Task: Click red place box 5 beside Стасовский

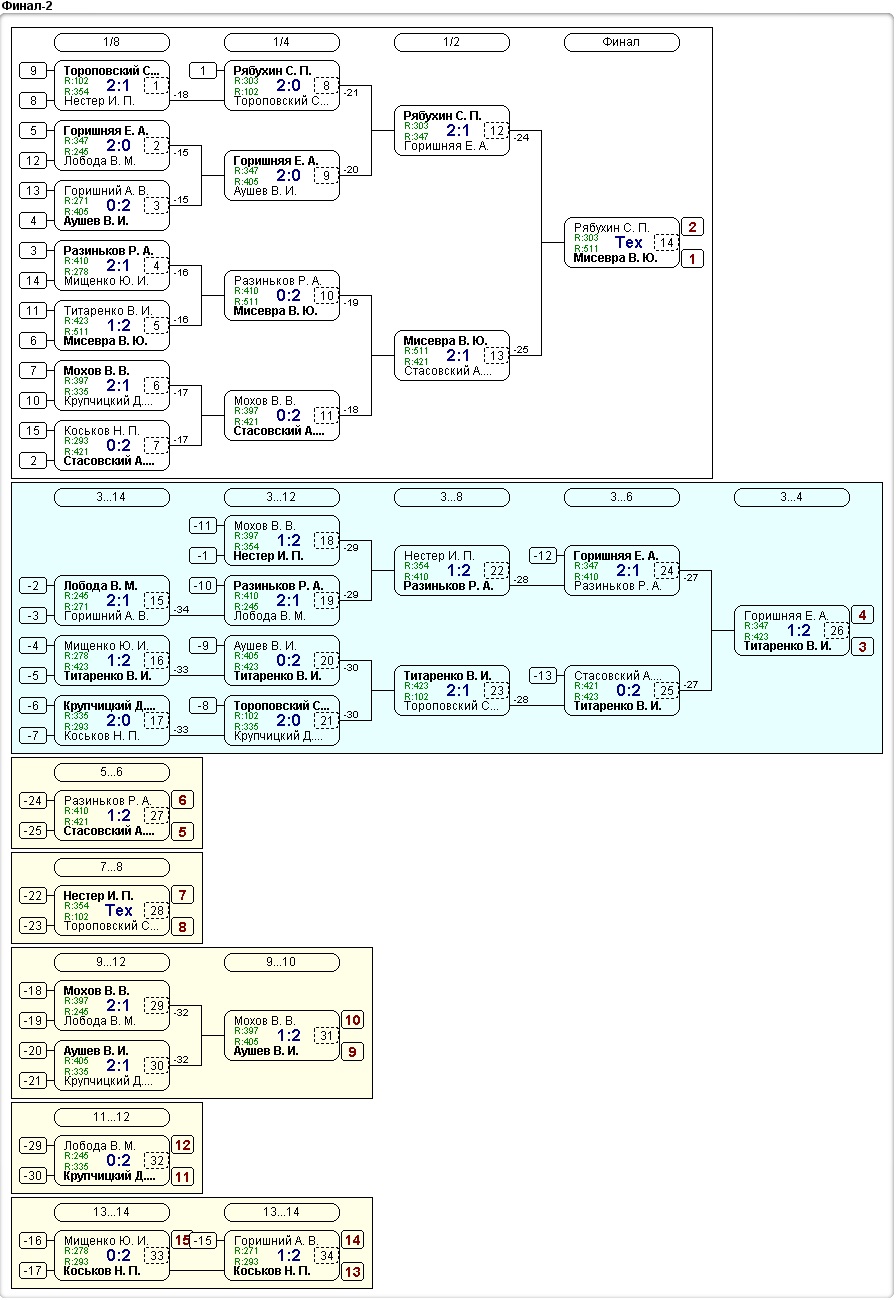Action: tap(183, 831)
